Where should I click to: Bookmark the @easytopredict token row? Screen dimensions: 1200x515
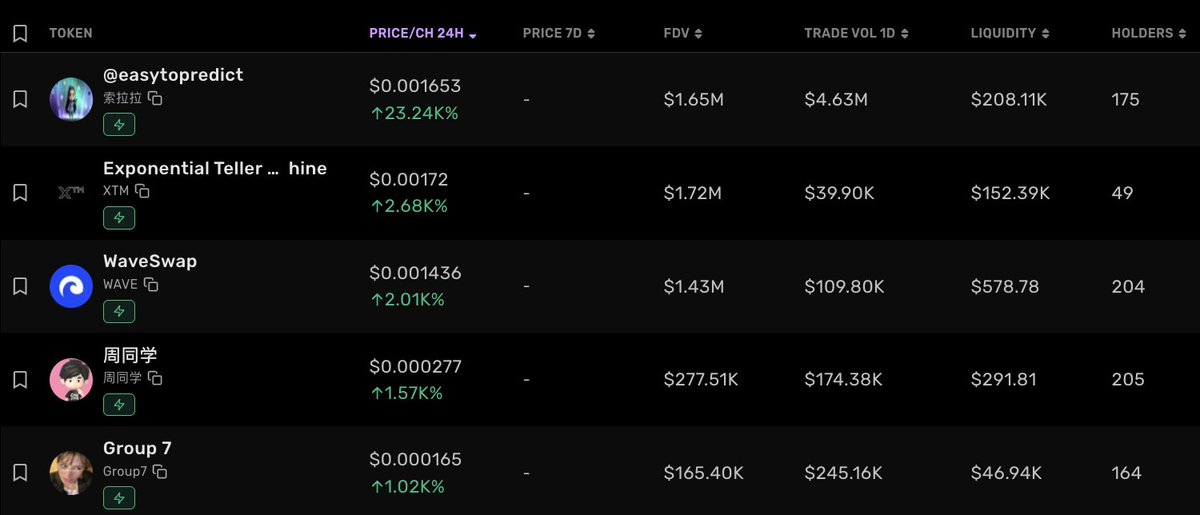(x=20, y=99)
